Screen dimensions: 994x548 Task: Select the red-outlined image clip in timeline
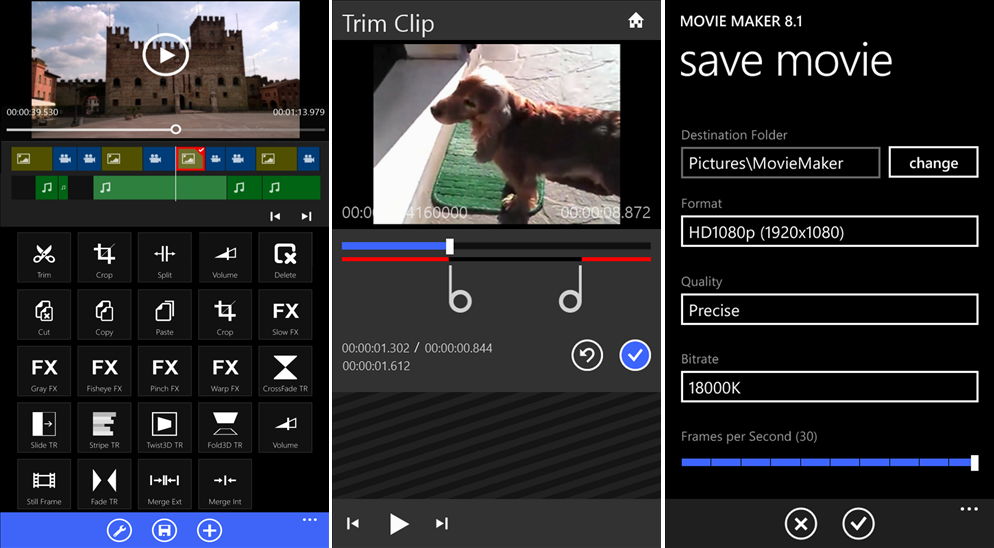click(190, 159)
